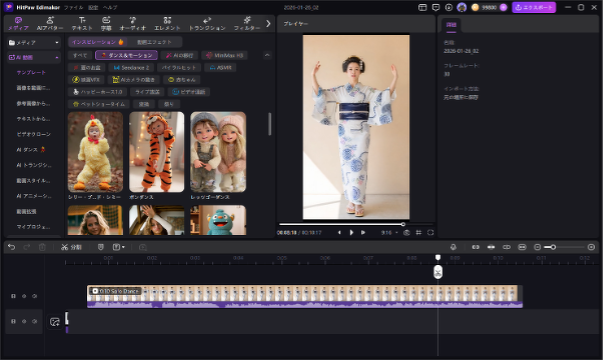Image resolution: width=604 pixels, height=360 pixels.
Task: Enter fullscreen preview mode
Action: pos(430,233)
